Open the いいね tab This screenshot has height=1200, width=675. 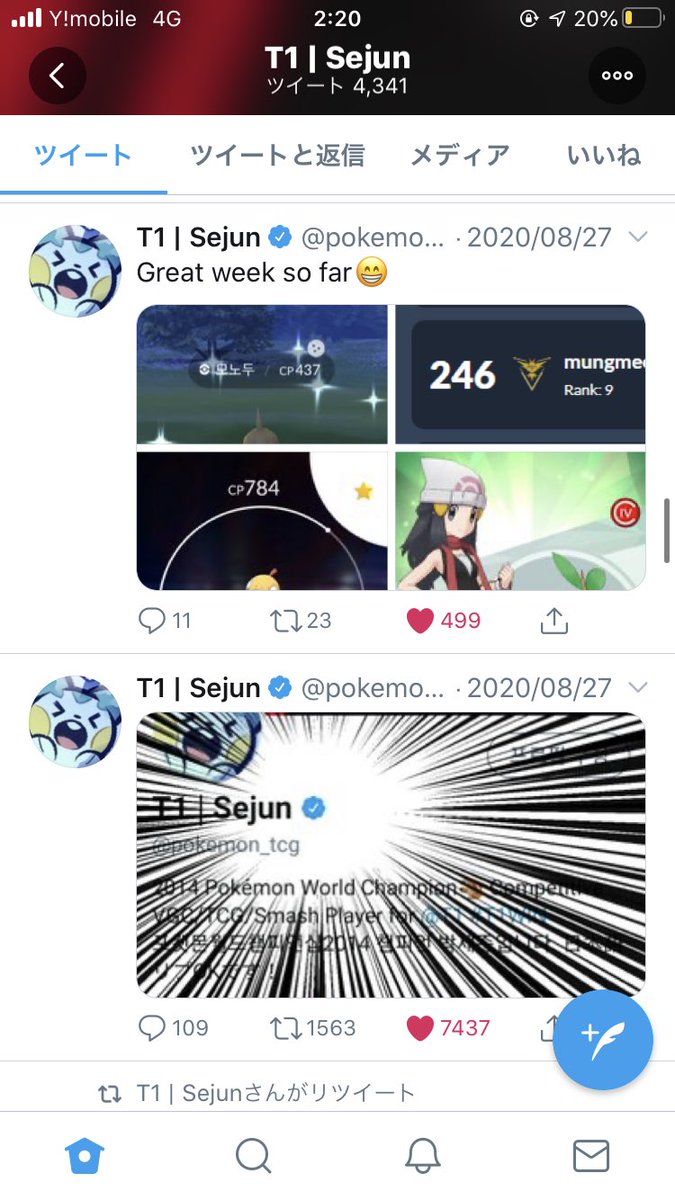click(603, 155)
